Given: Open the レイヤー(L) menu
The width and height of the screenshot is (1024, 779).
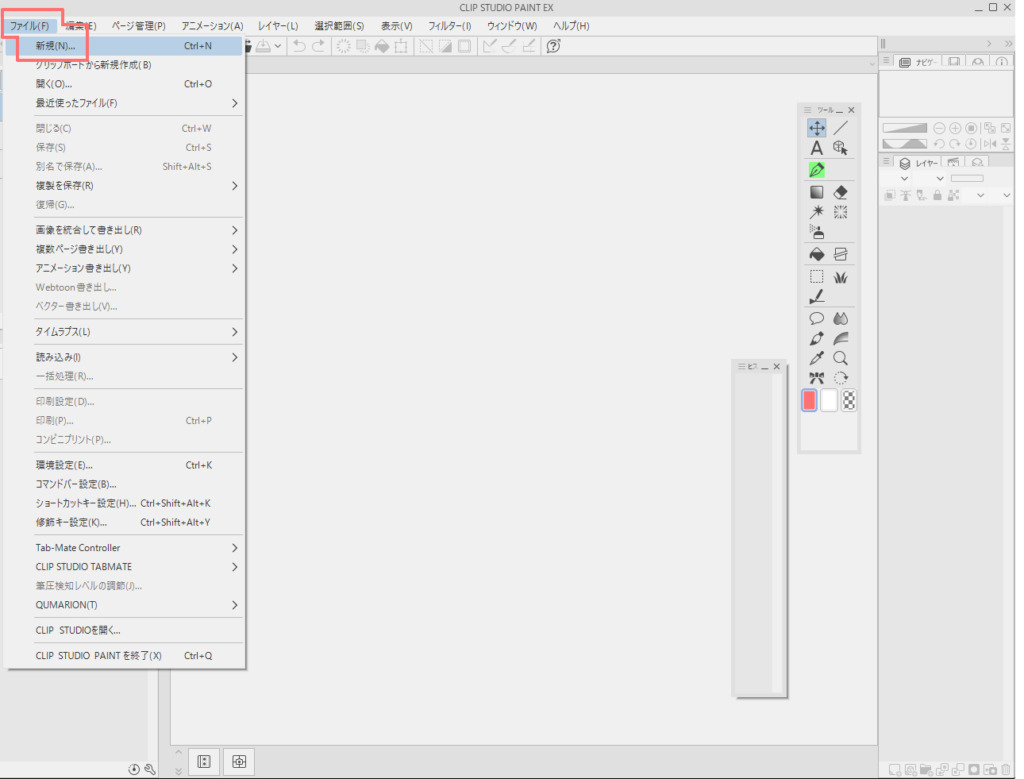Looking at the screenshot, I should coord(278,26).
